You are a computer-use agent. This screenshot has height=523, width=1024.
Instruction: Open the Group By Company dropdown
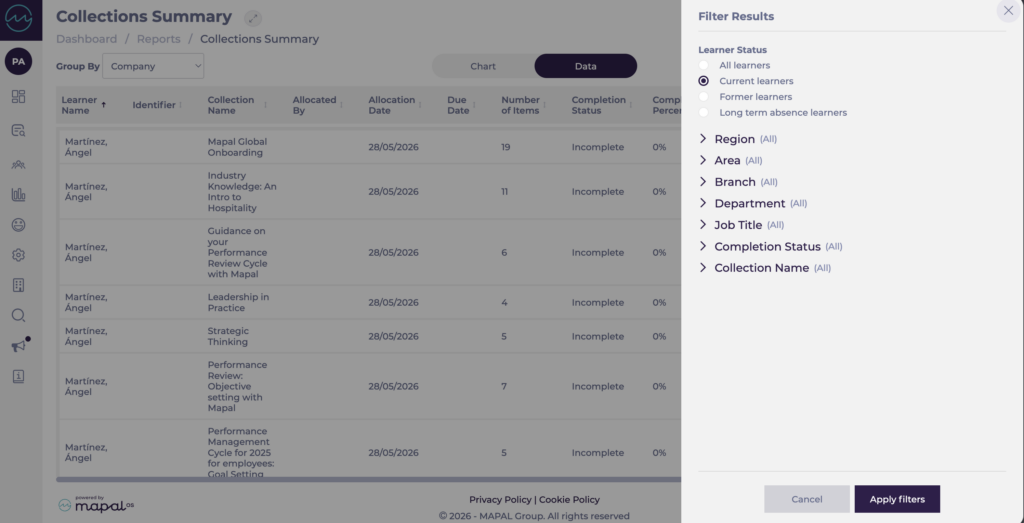[x=153, y=66]
